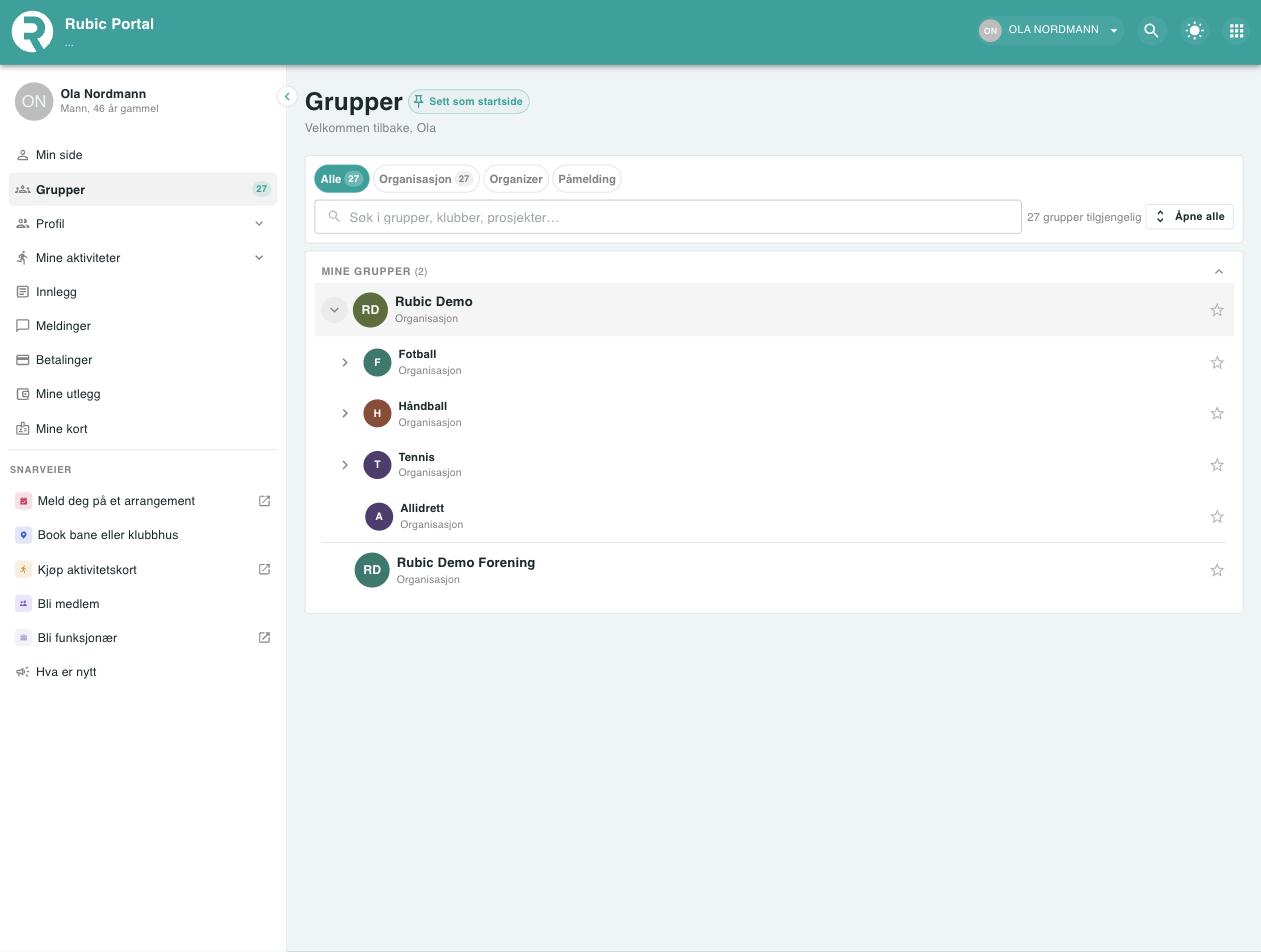Click the H avatar of Håndball
The height and width of the screenshot is (952, 1261).
point(377,413)
